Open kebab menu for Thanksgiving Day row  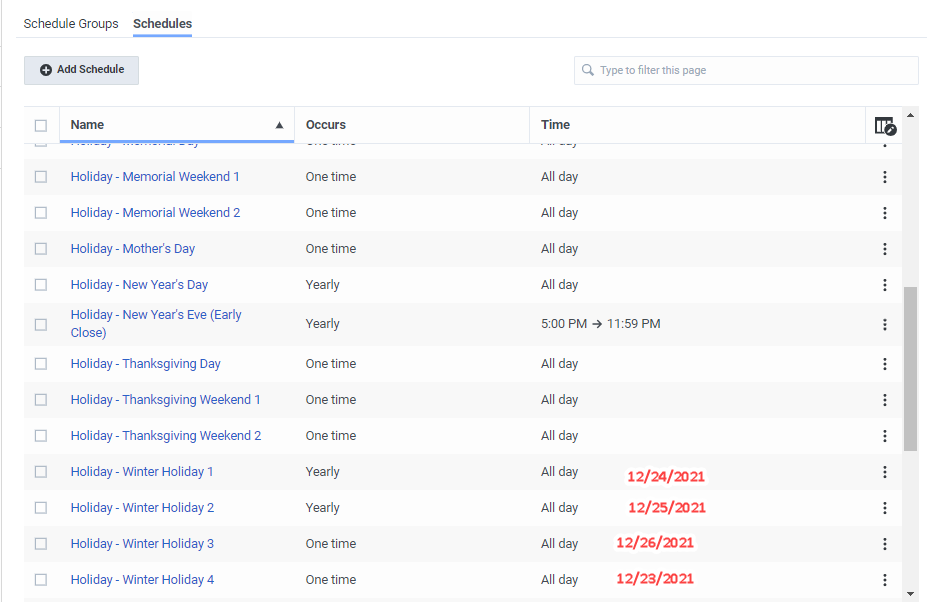(x=884, y=364)
